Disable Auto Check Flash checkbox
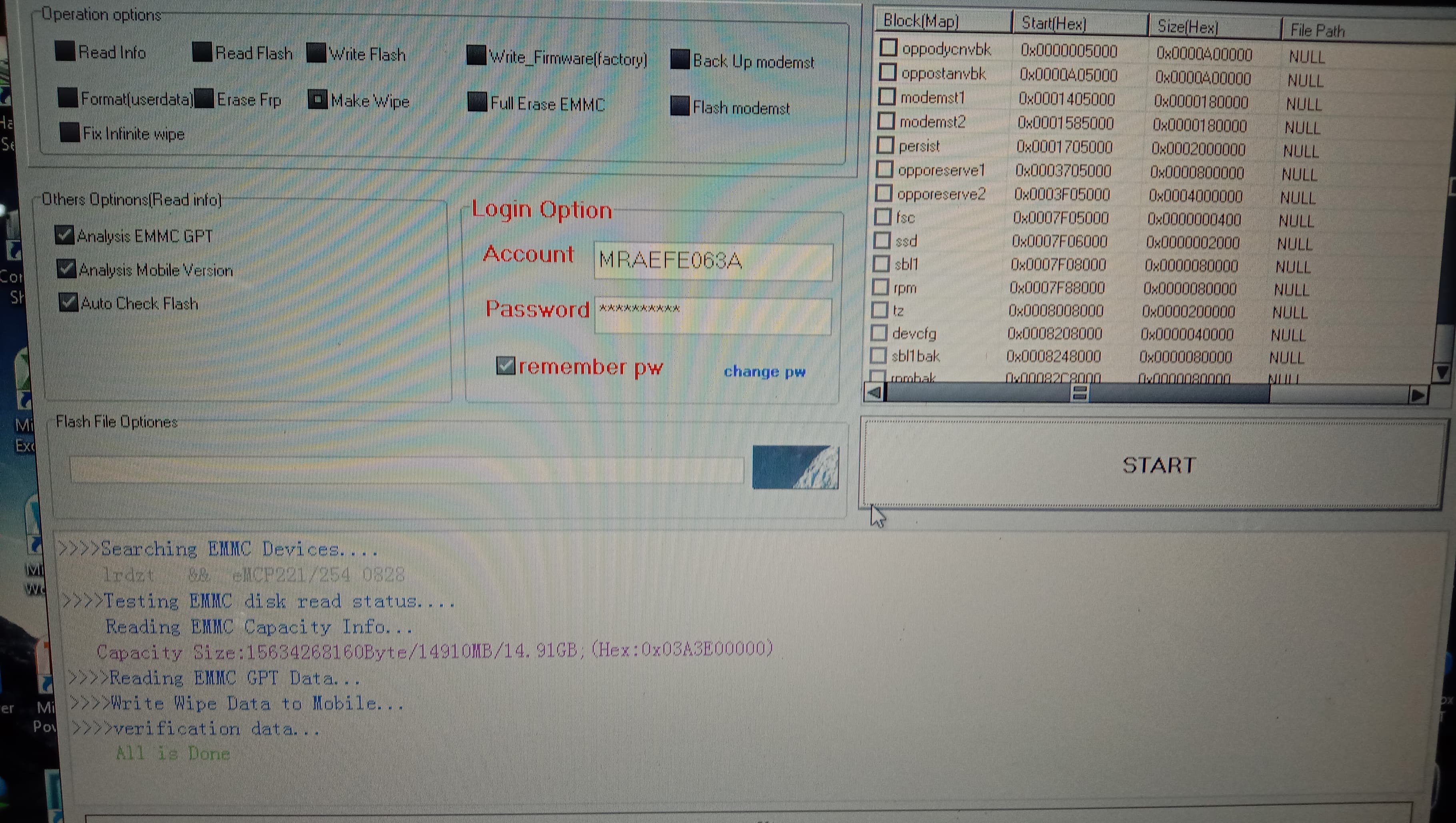 click(x=68, y=302)
